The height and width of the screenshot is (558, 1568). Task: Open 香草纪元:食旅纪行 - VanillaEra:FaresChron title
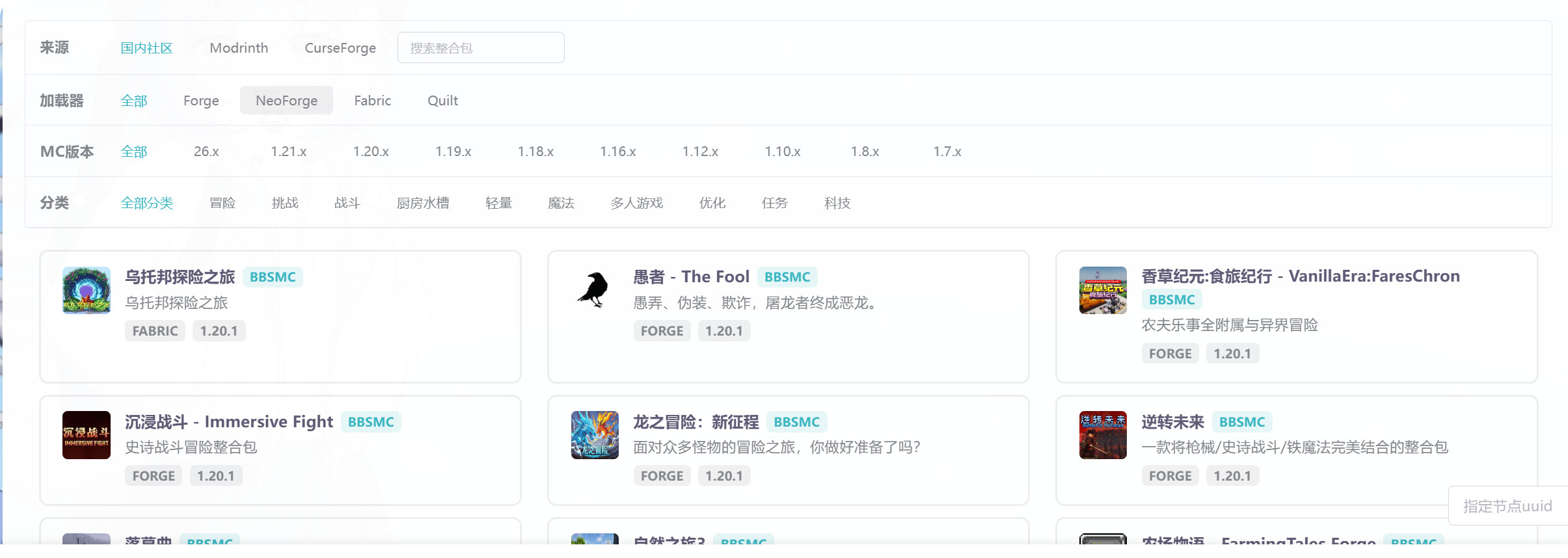point(1301,276)
